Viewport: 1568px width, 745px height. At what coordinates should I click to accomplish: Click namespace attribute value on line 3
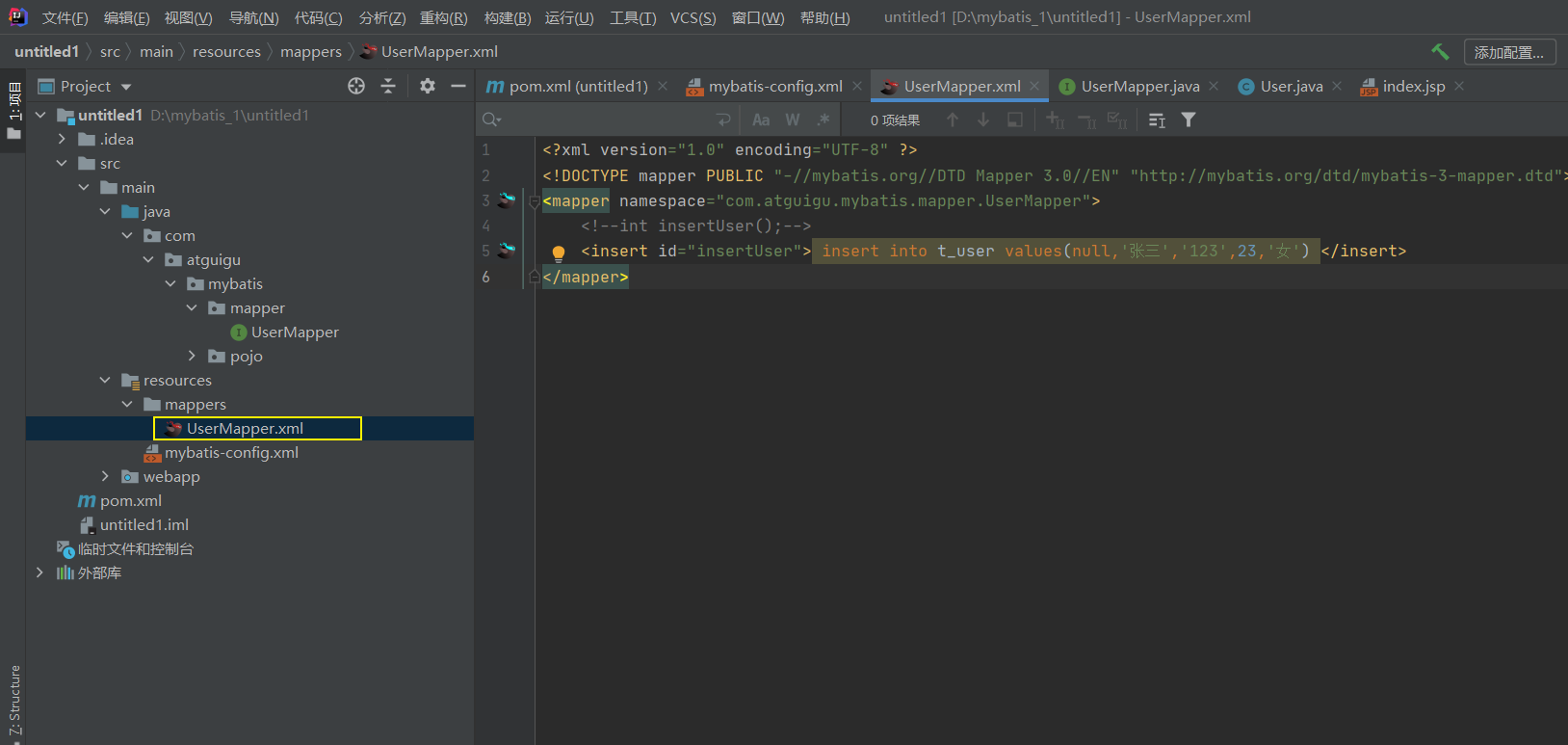pos(903,200)
